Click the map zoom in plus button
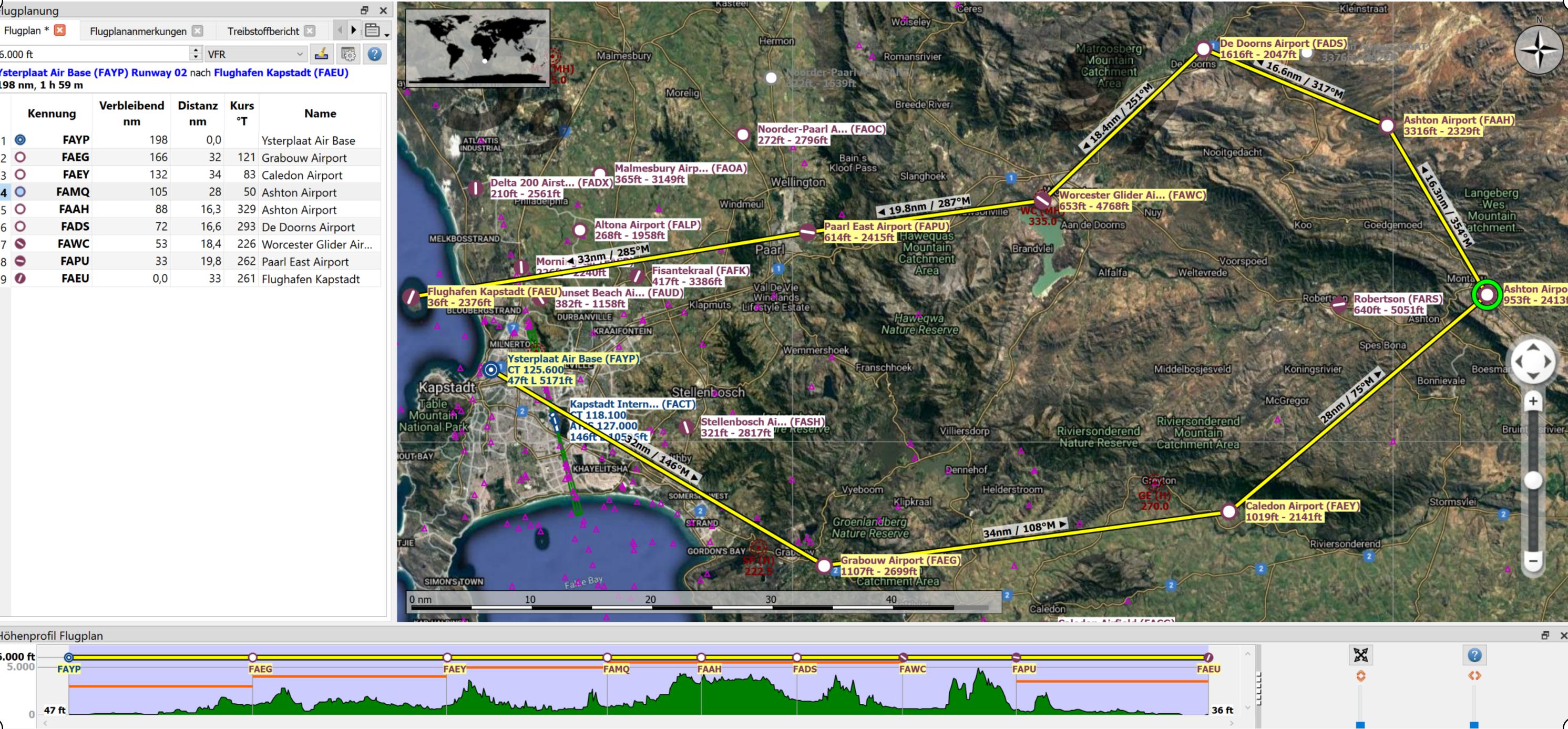This screenshot has width=1568, height=729. 1533,401
